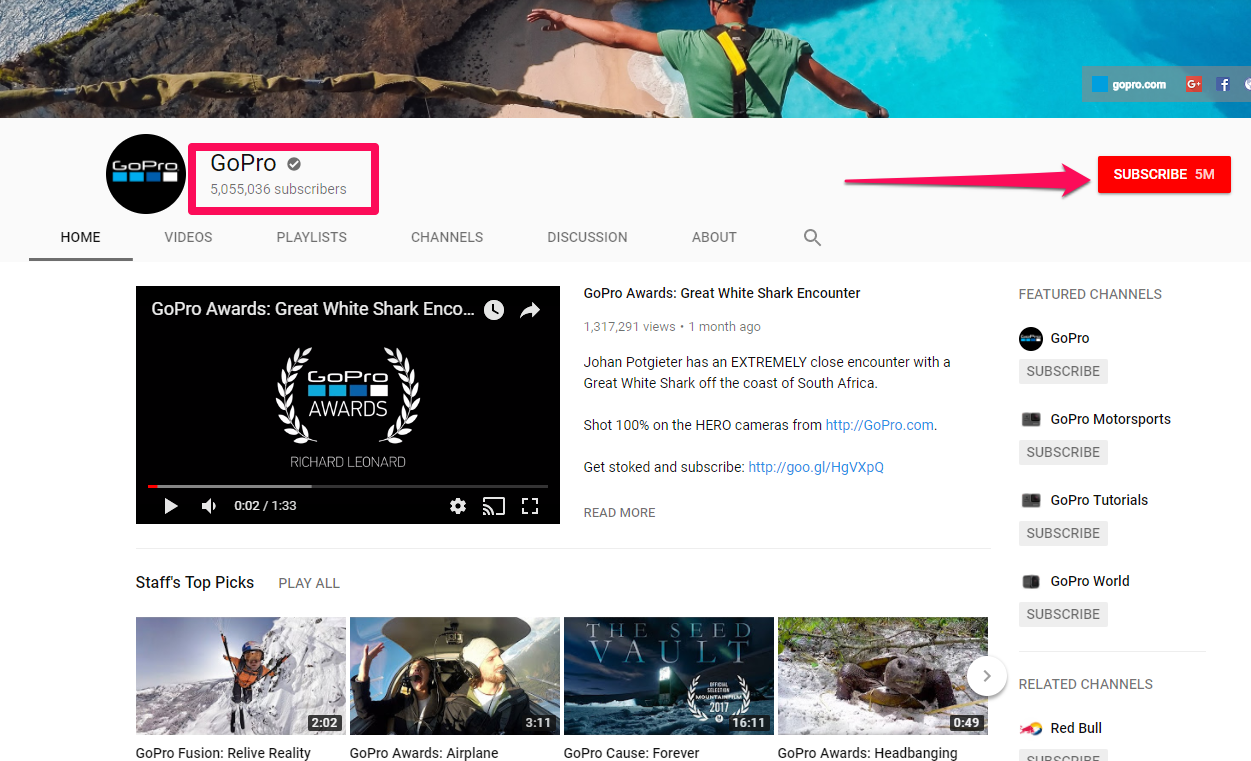Click the "0:02 / 1:33" time display
1251x761 pixels.
click(265, 506)
